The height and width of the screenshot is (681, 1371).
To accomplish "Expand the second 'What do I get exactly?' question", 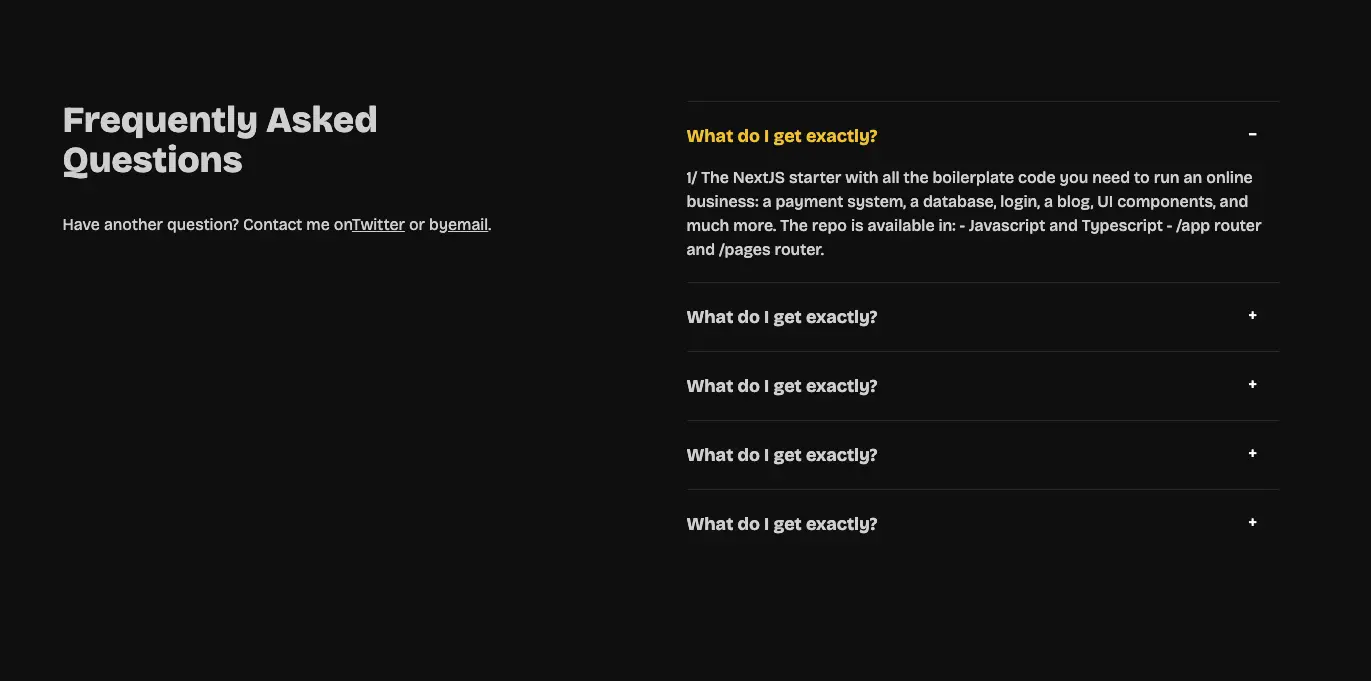I will [983, 317].
